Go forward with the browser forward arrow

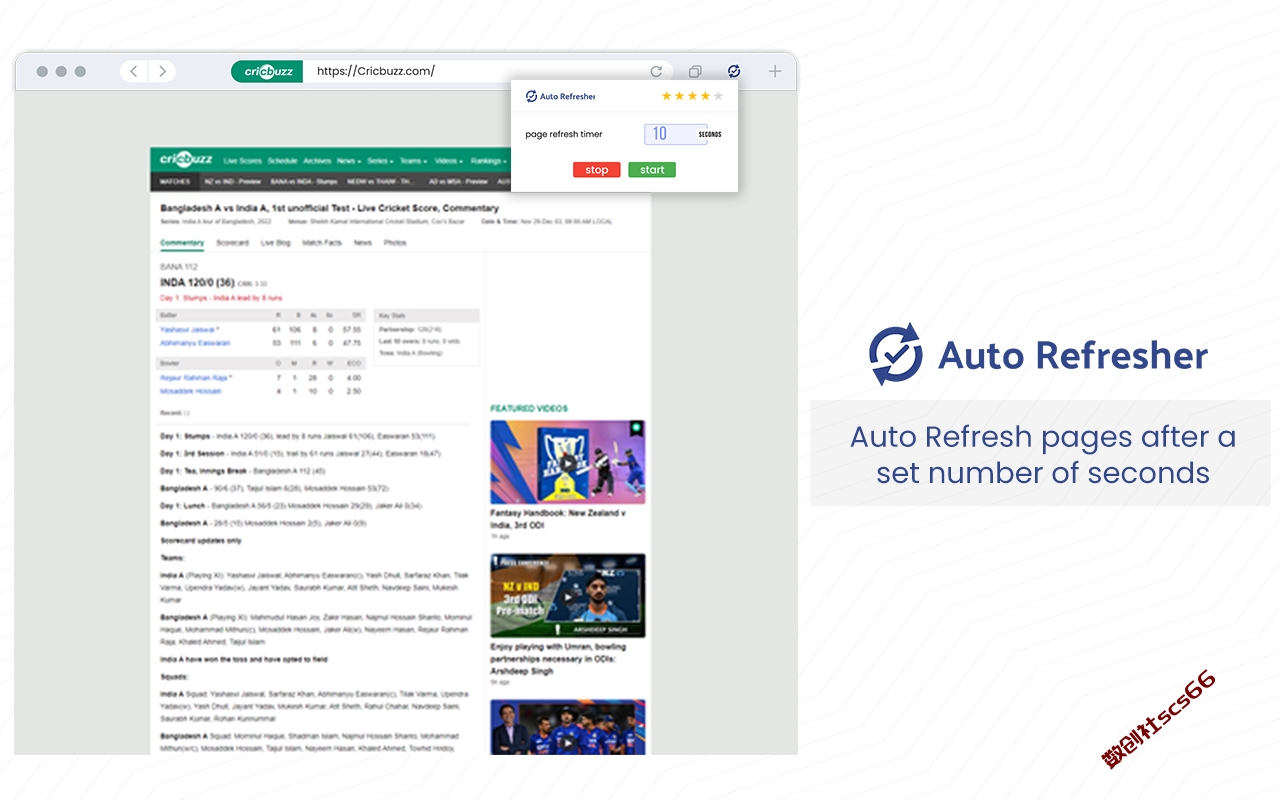click(x=162, y=71)
